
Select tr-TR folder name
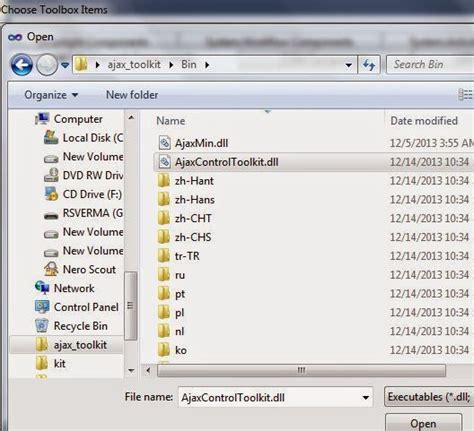187,256
